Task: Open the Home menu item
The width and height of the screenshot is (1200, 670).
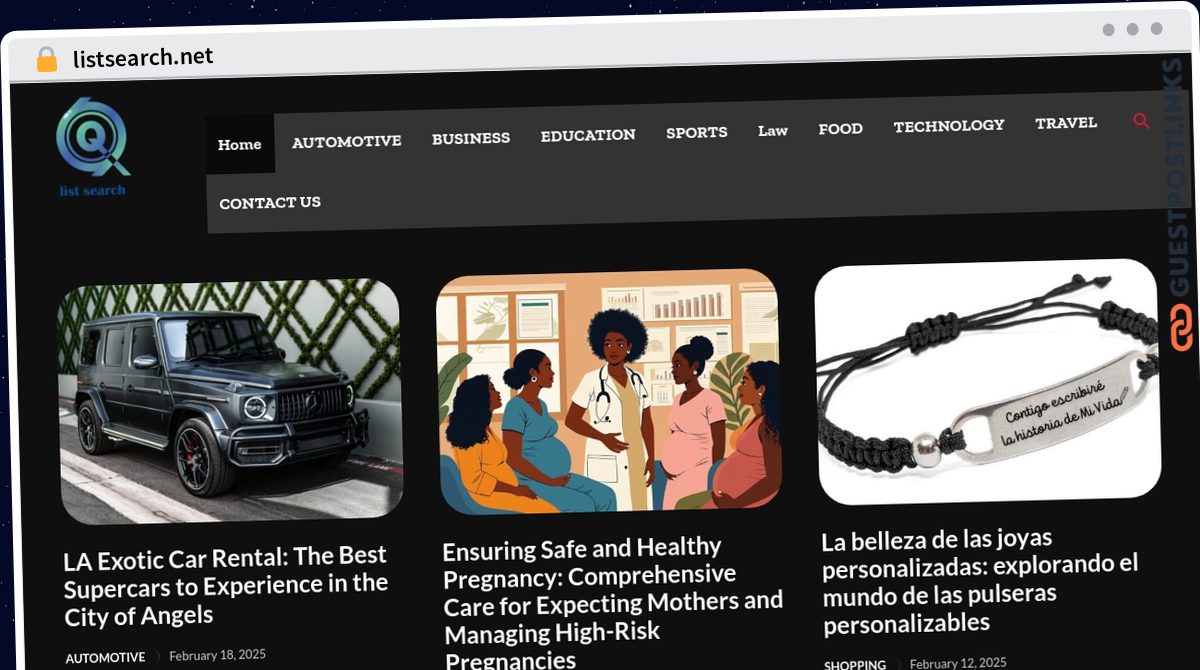Action: 240,144
